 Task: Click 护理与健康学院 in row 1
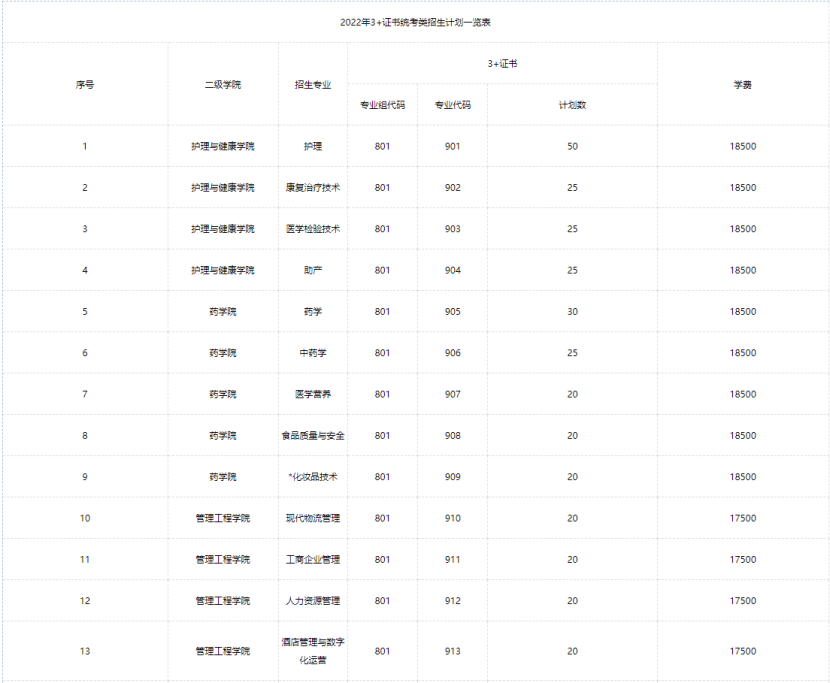tap(223, 146)
